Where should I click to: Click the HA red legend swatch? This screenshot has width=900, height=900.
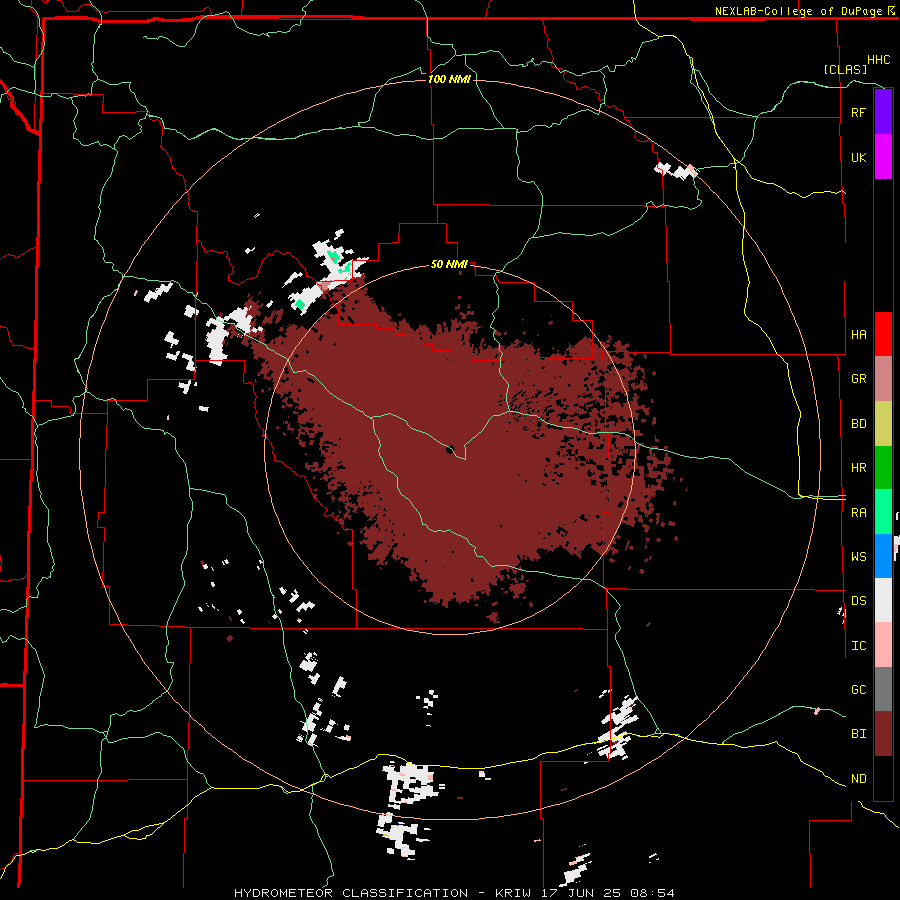883,334
